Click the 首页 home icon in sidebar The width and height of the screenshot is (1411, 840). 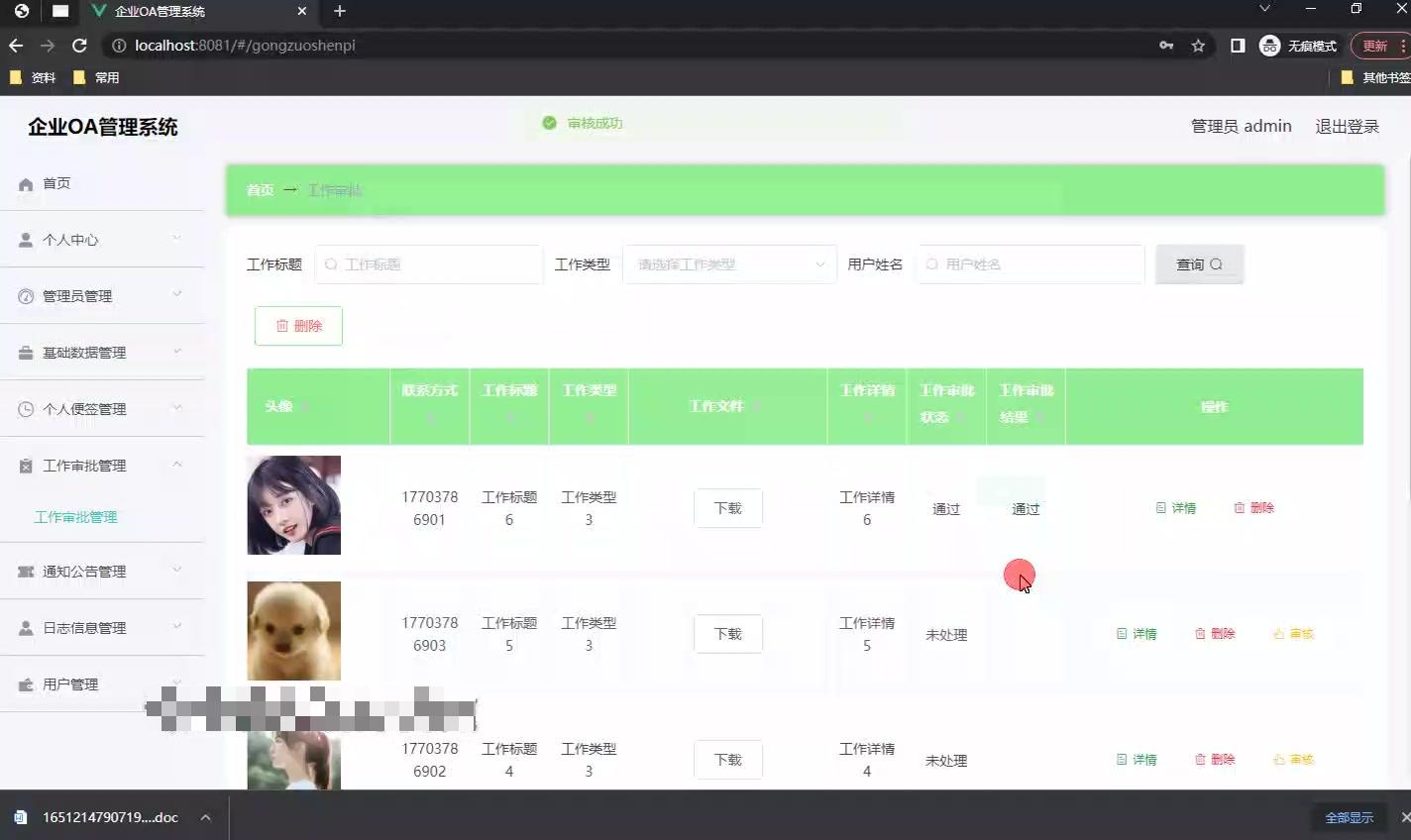24,183
